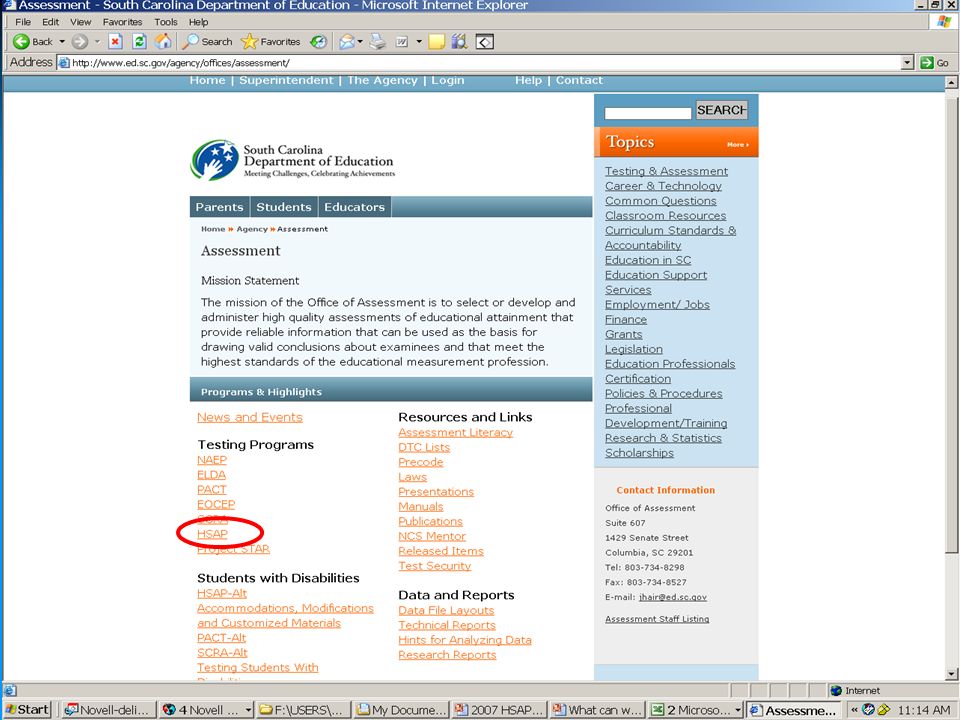
Task: Open the Technical Reports link
Action: 447,625
